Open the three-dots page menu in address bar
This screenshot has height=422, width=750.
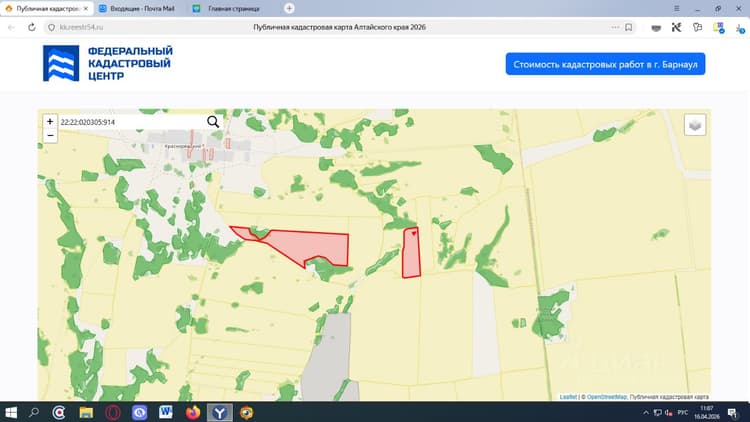coord(615,27)
